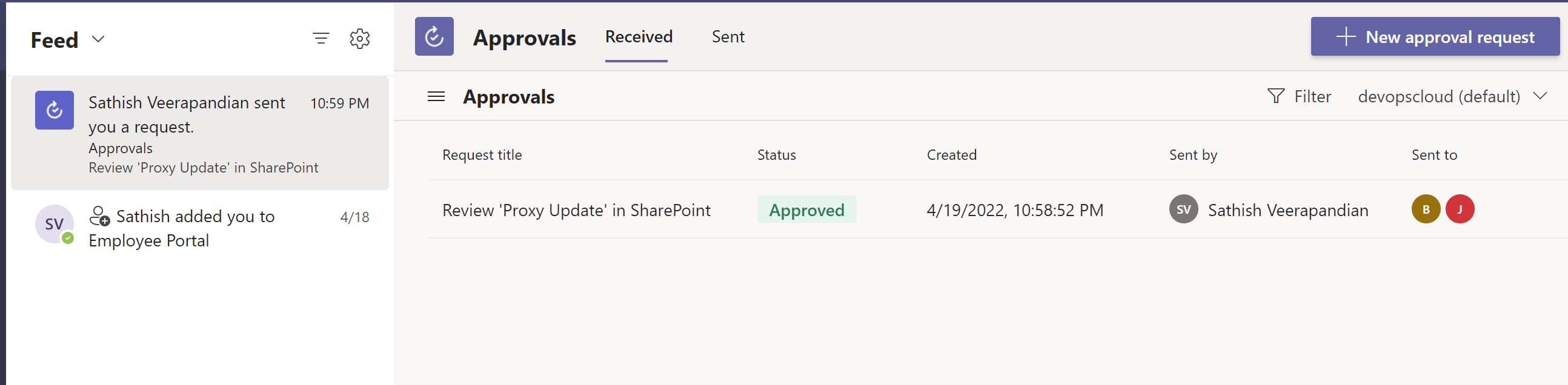This screenshot has width=1568, height=385.
Task: Toggle the hamburger menu beside Approvals
Action: tap(436, 97)
